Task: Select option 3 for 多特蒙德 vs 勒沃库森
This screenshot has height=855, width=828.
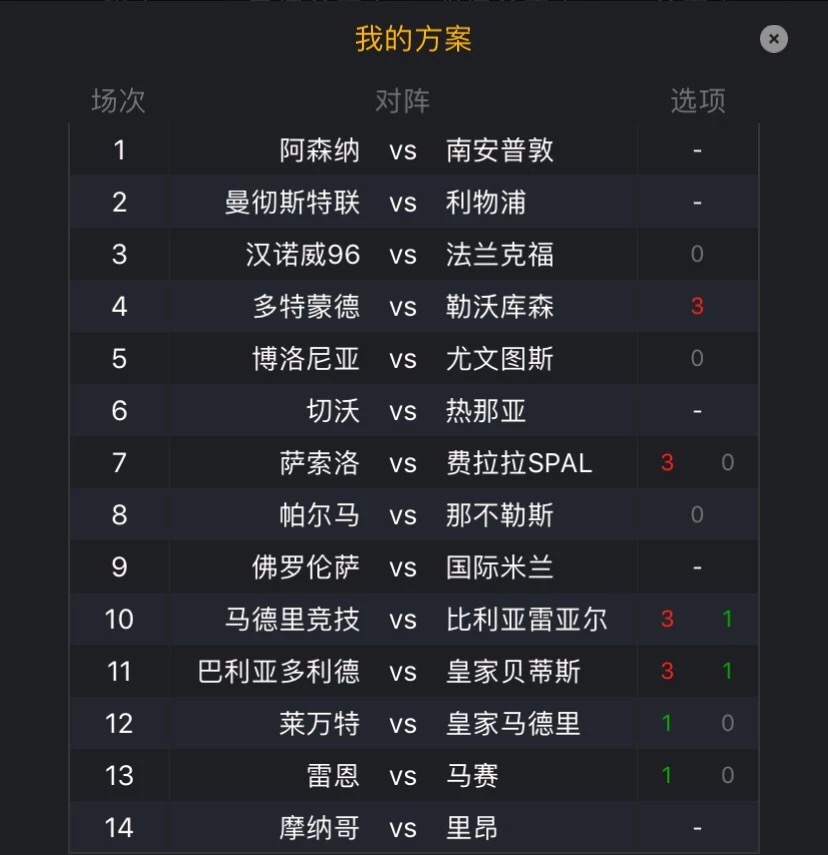Action: (697, 307)
